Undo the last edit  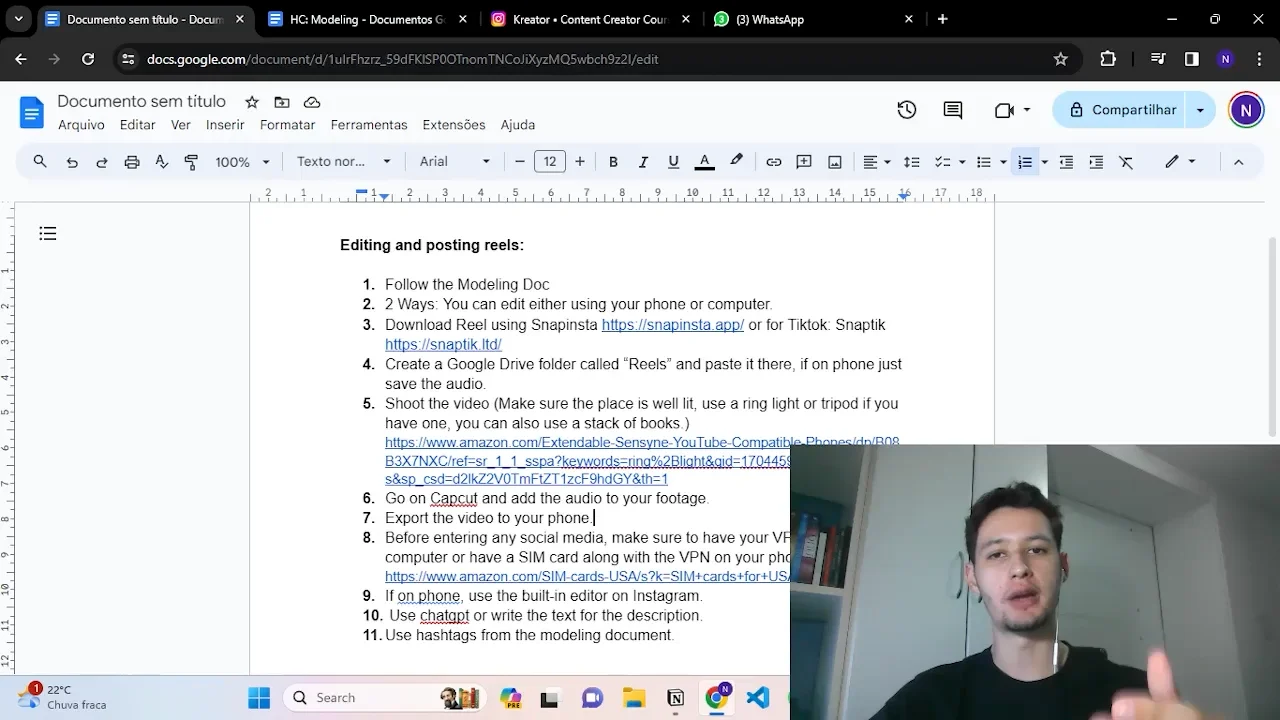pos(72,162)
